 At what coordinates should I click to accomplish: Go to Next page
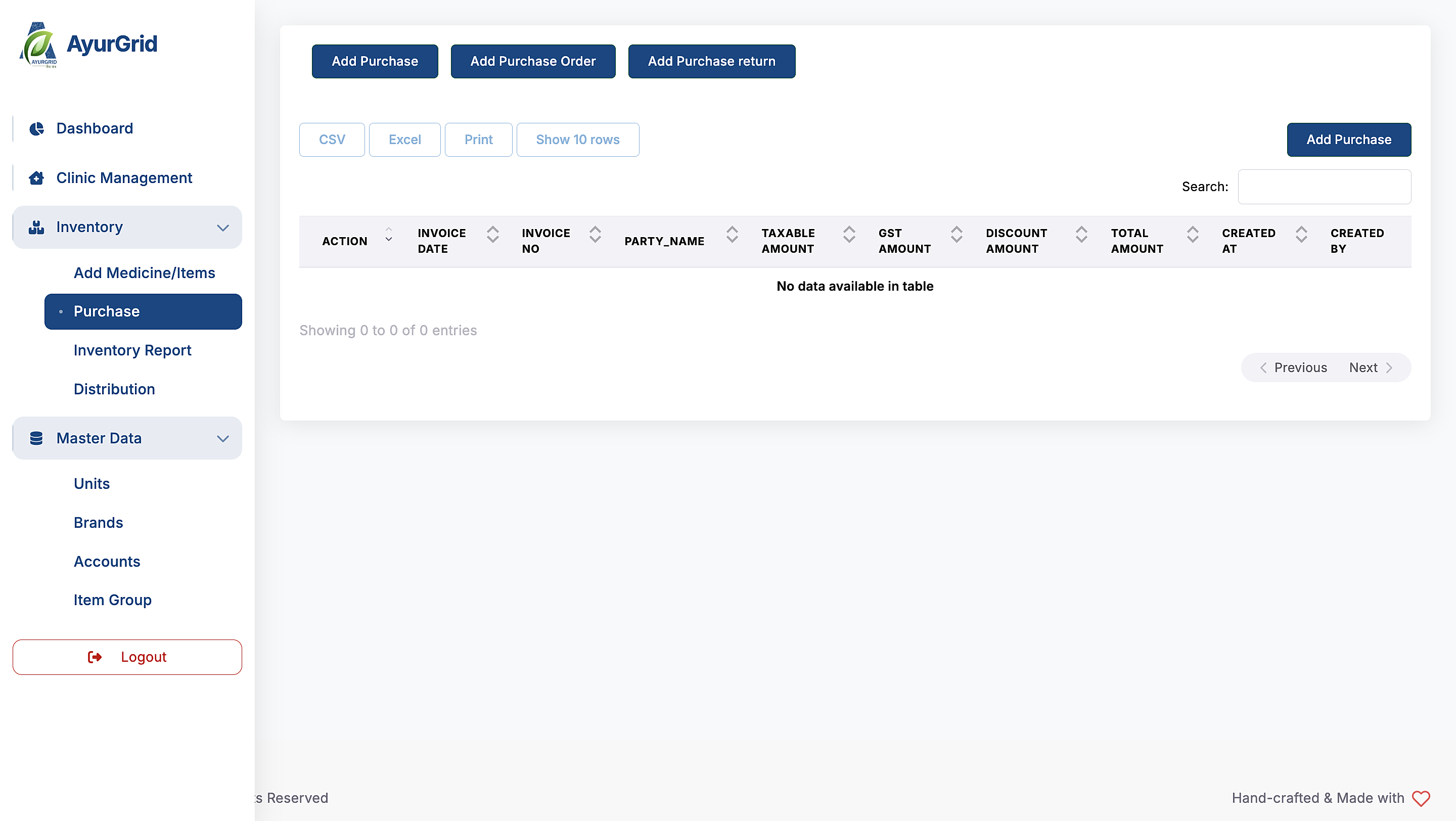coord(1371,368)
